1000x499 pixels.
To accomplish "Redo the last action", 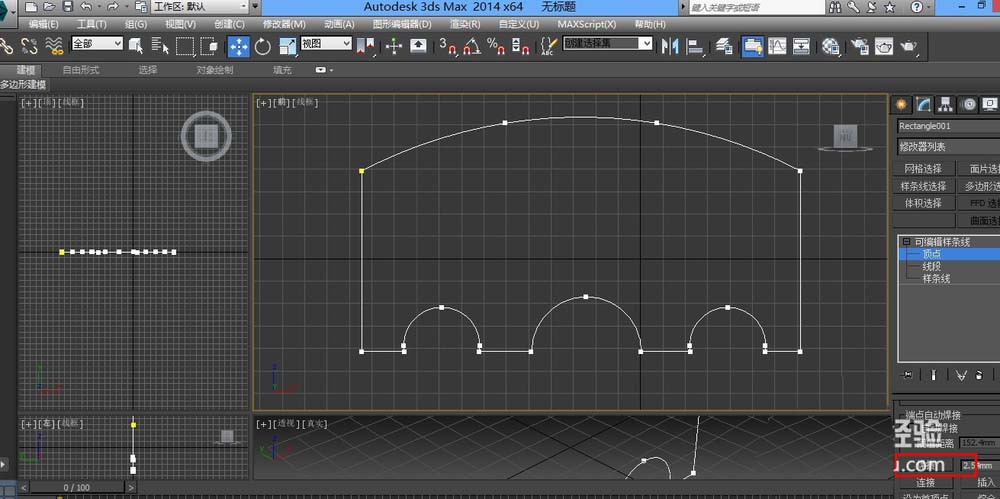I will 113,7.
